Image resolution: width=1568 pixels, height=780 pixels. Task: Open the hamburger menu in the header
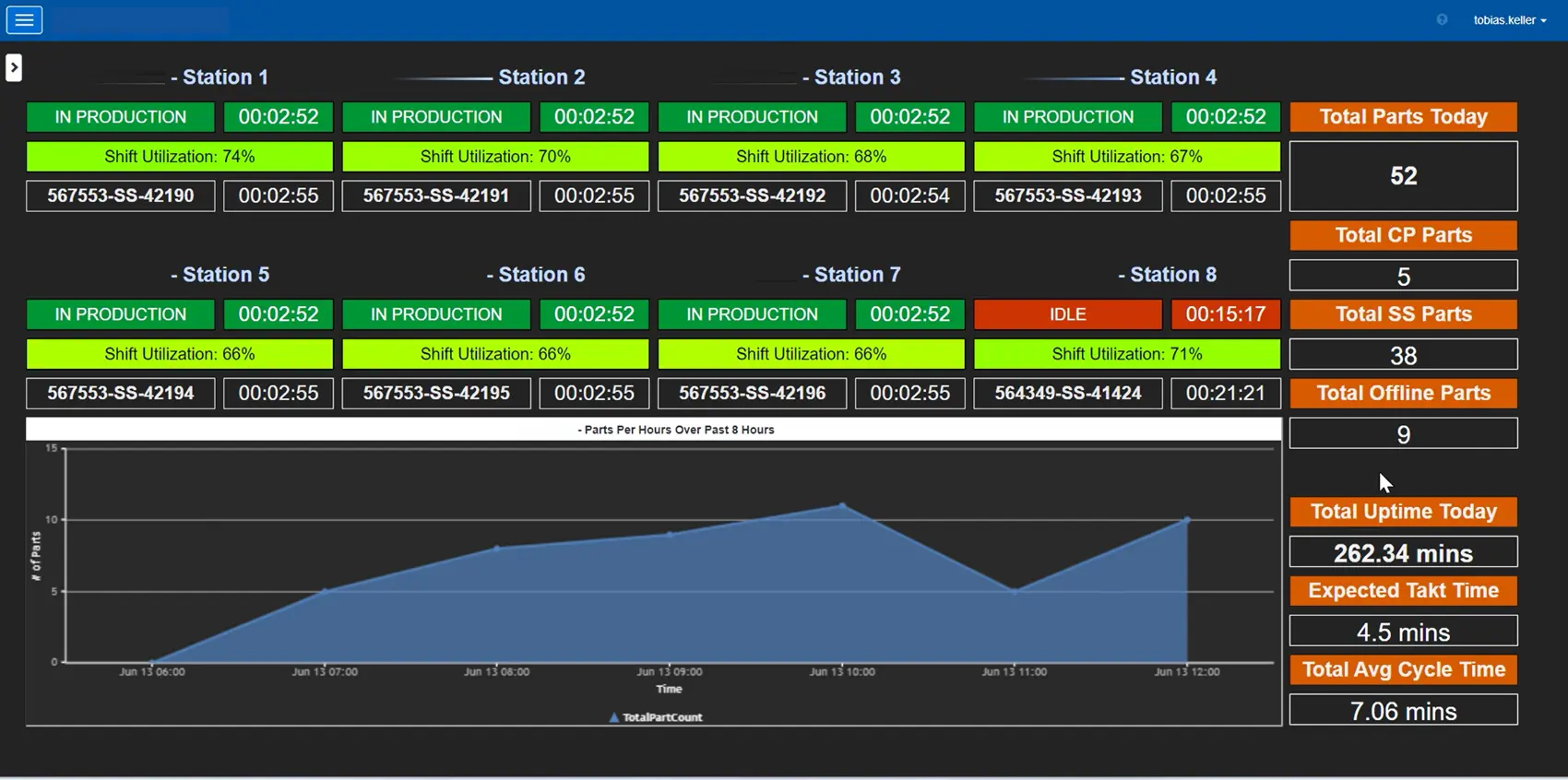(24, 19)
